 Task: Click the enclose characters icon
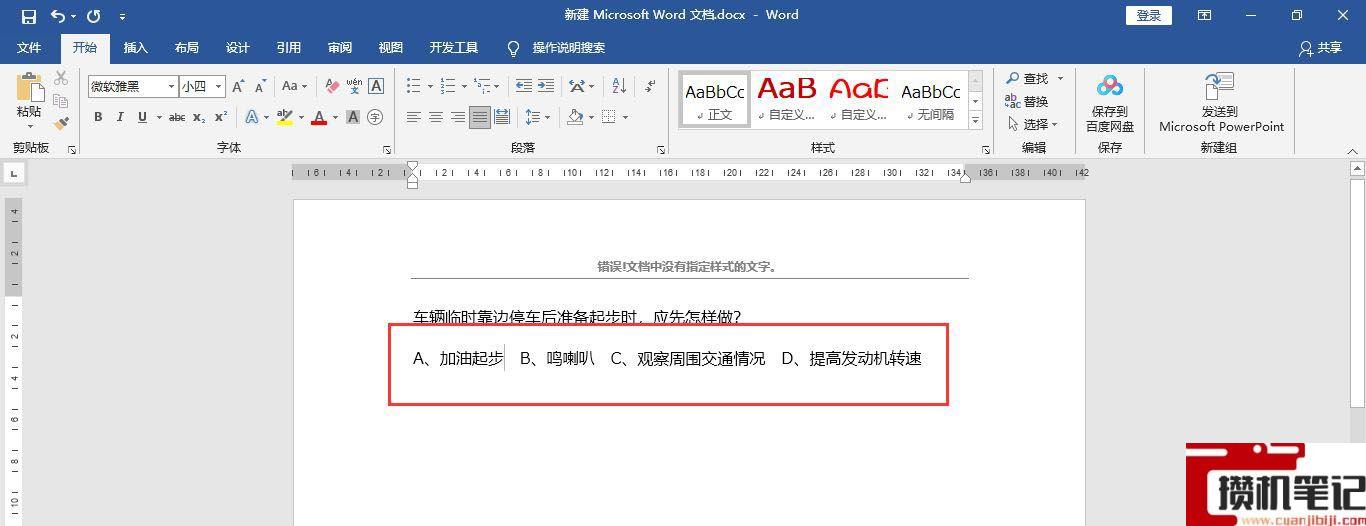tap(375, 117)
